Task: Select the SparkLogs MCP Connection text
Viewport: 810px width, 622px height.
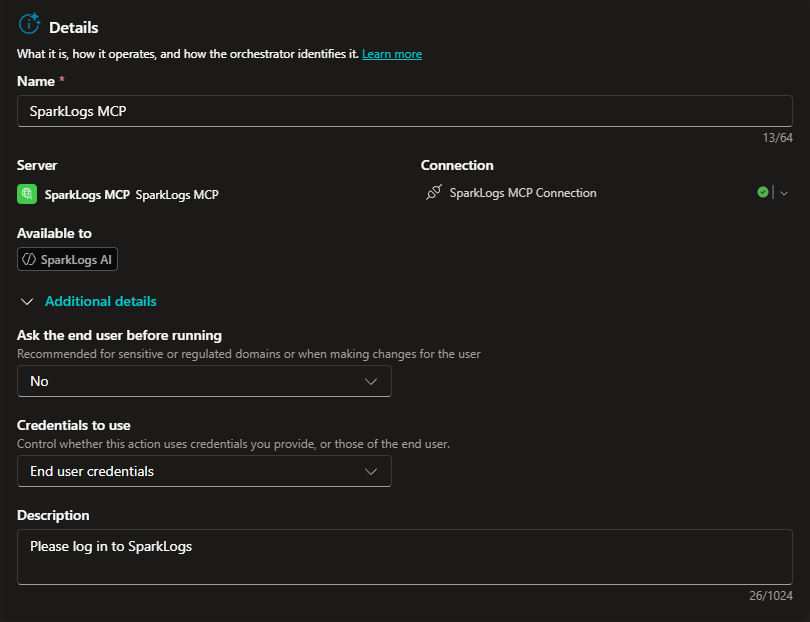Action: point(523,193)
